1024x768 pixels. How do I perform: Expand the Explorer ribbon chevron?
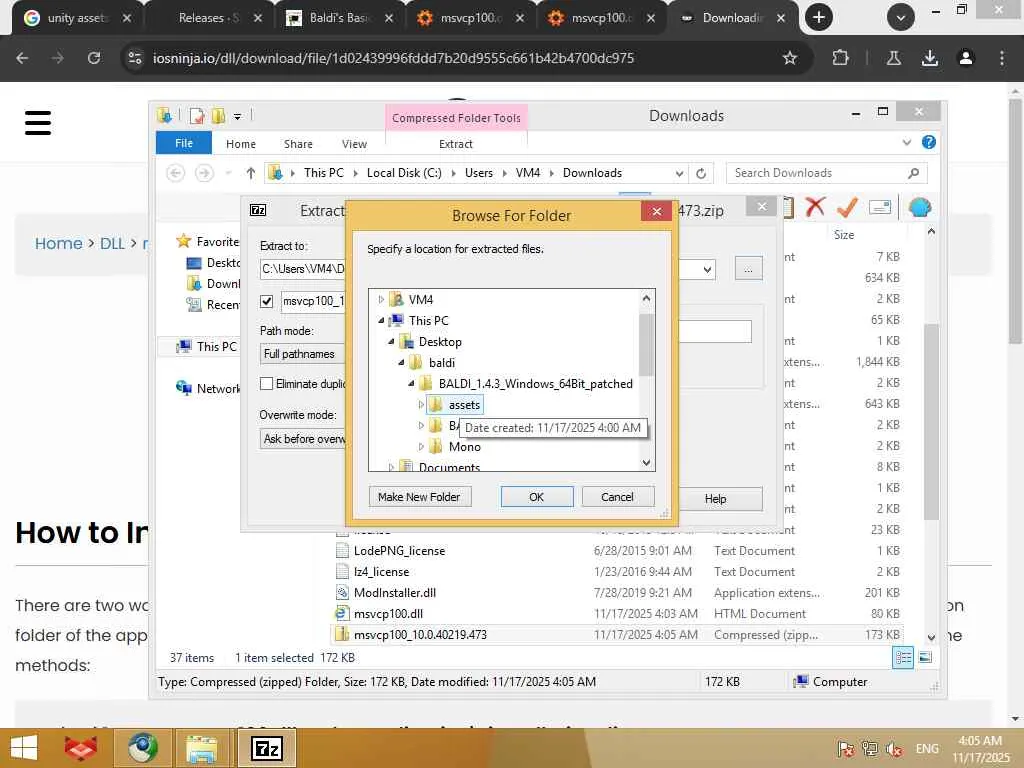click(906, 142)
